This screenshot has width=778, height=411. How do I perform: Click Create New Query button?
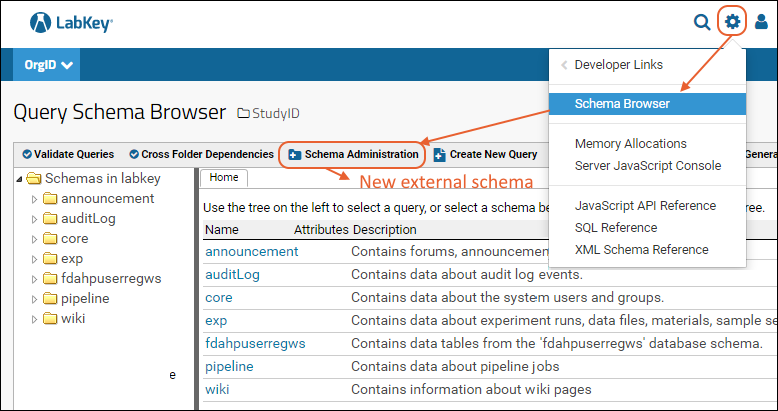pos(486,155)
